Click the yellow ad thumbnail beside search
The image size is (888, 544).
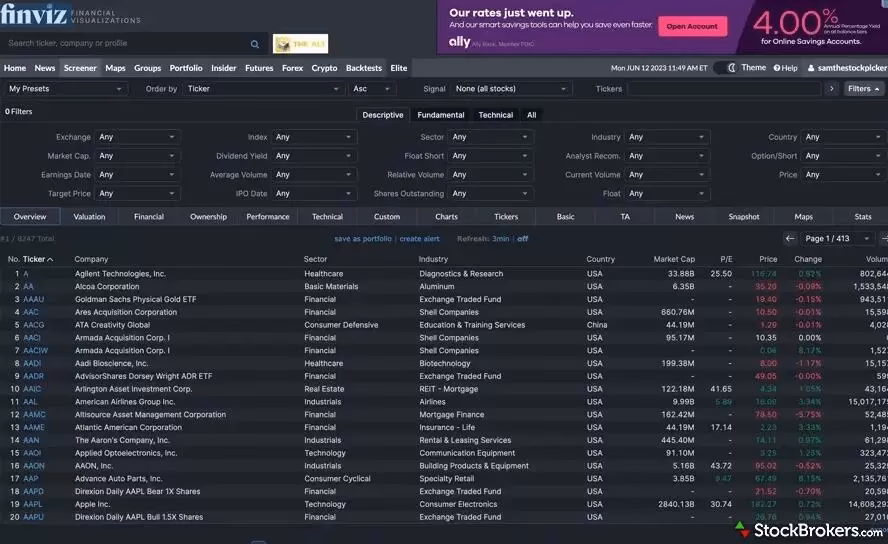(300, 44)
